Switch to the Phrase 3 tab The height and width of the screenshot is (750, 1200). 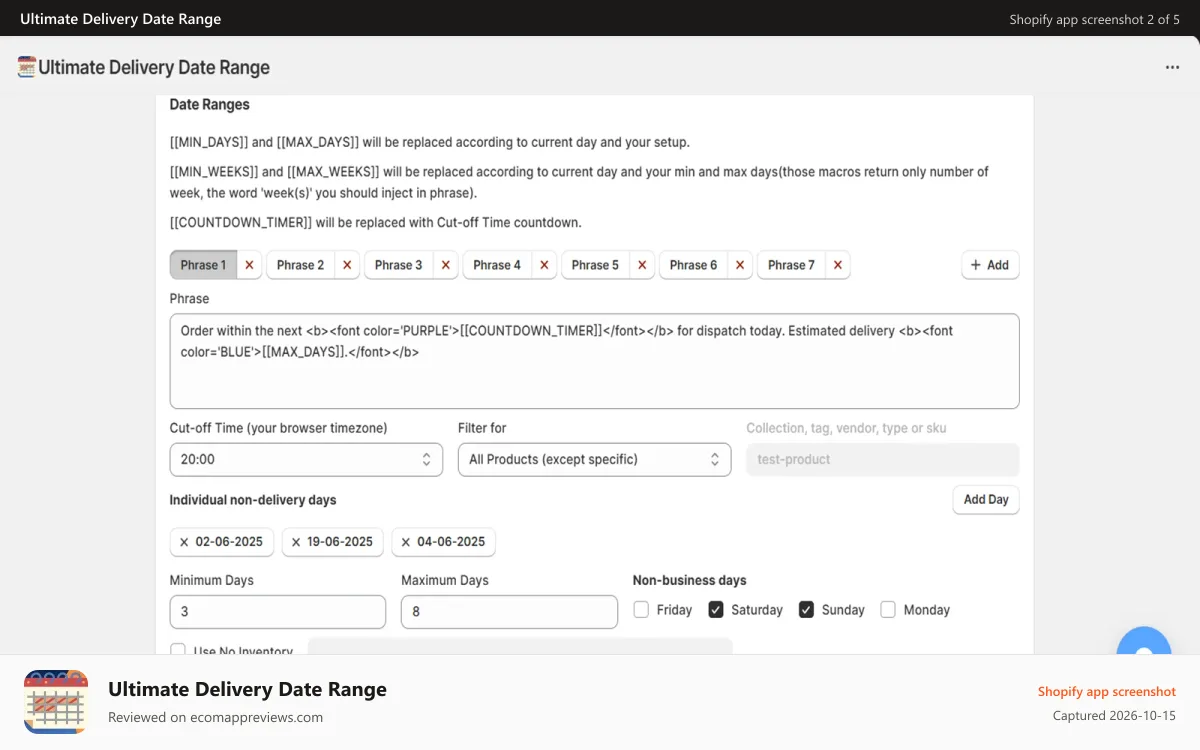(398, 265)
